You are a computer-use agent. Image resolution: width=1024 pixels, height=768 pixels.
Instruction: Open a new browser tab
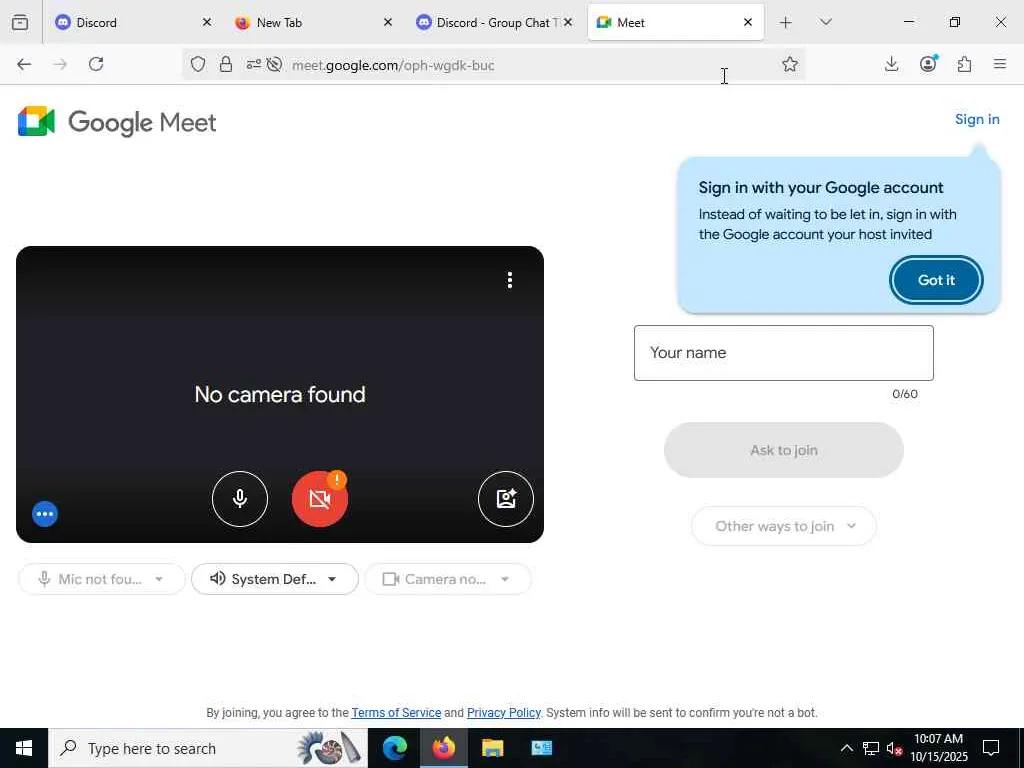pyautogui.click(x=786, y=23)
